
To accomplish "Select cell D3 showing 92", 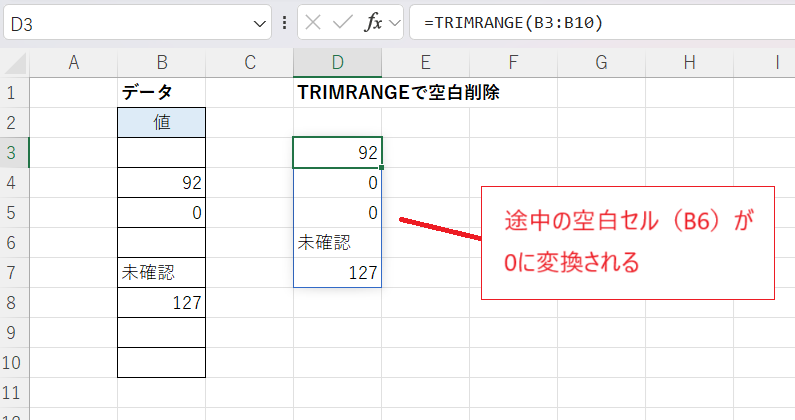I will tap(338, 153).
